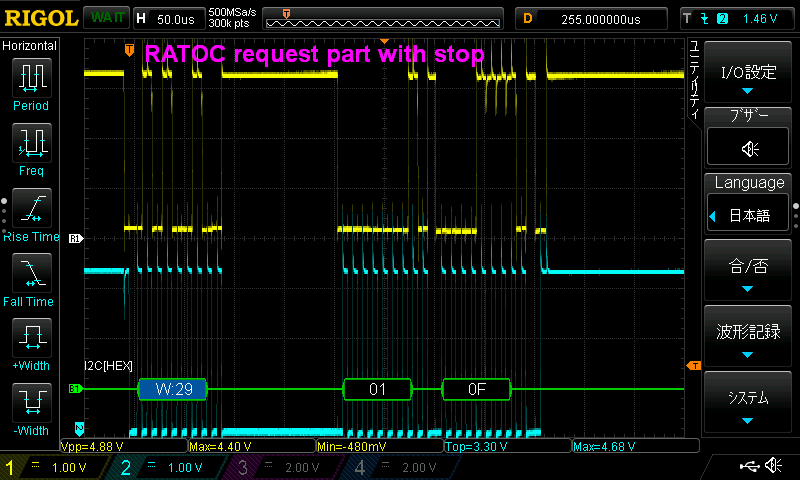
Task: Click the I2C[HEX] bus label
Action: coord(108,365)
